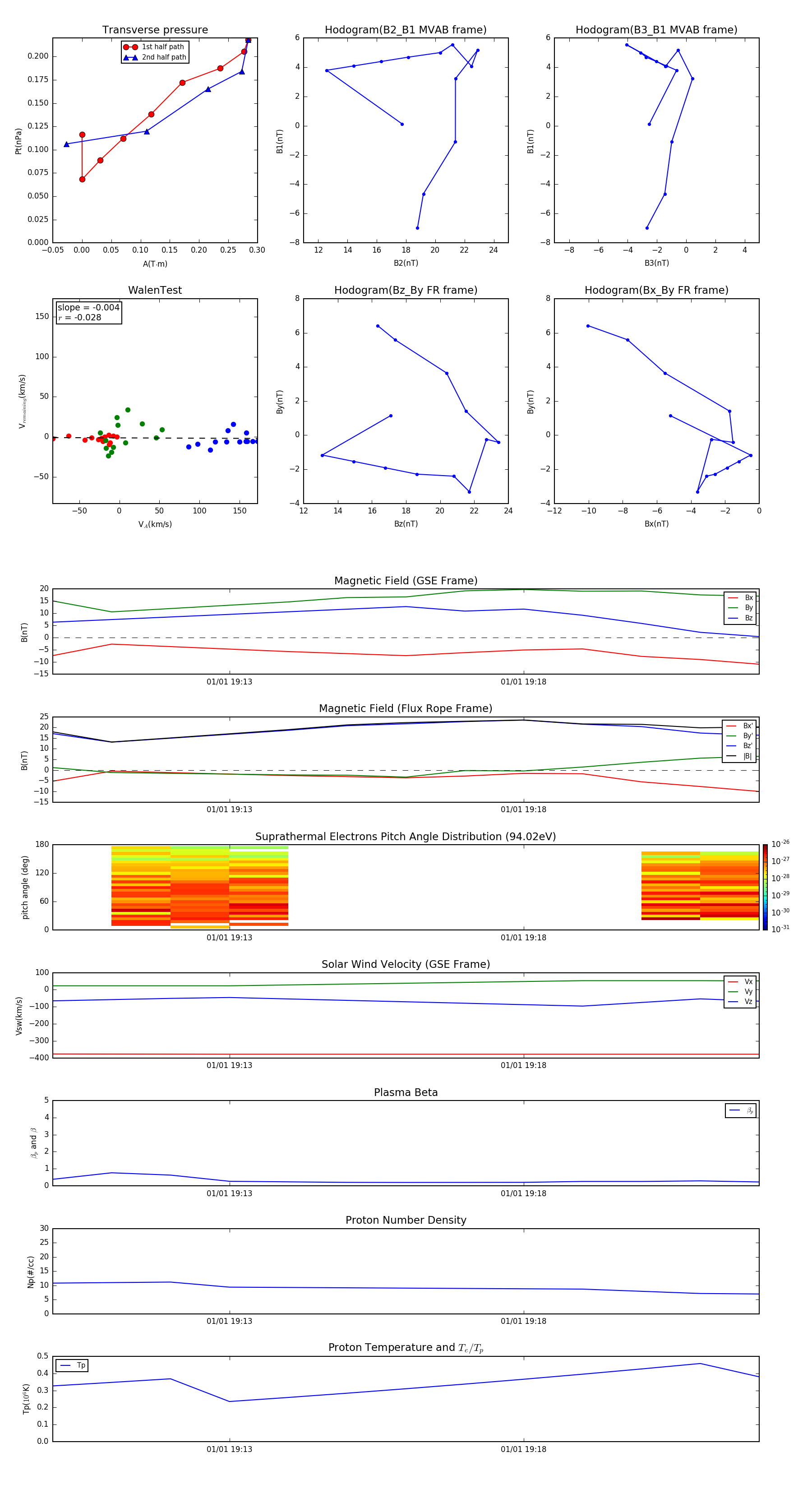The height and width of the screenshot is (1489, 812).
Task: Click the "A(T·m)" x-axis label
Action: point(155,264)
